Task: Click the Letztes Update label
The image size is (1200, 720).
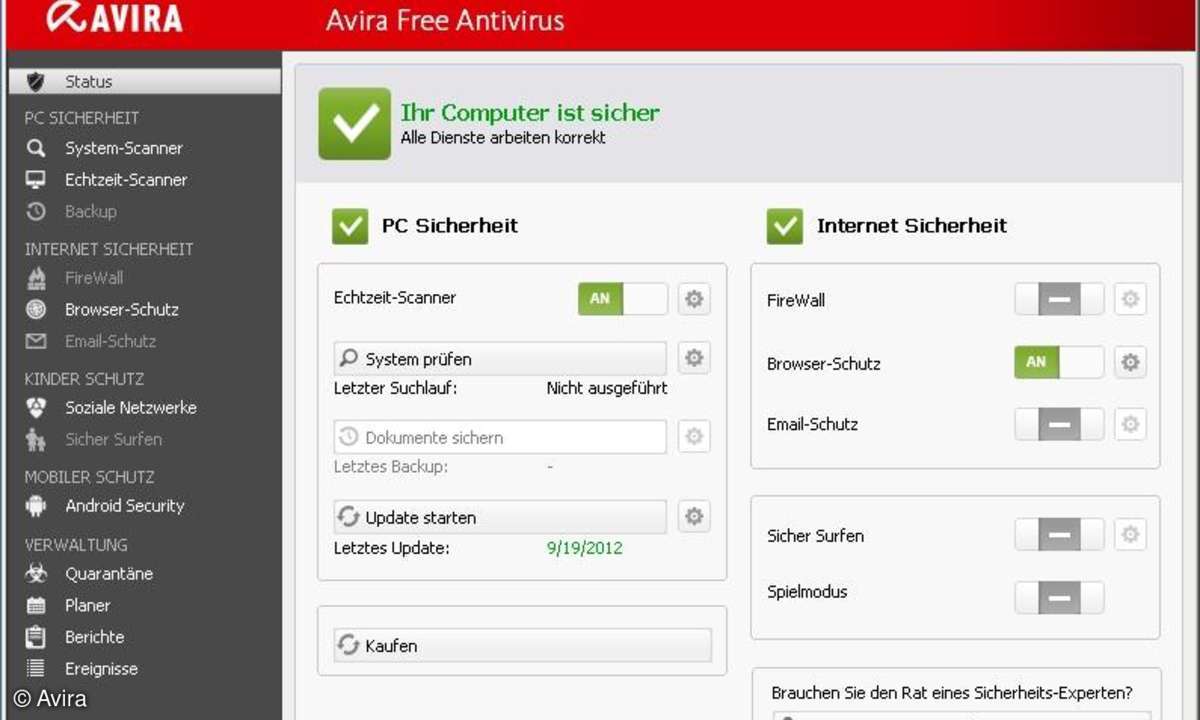Action: [x=392, y=548]
